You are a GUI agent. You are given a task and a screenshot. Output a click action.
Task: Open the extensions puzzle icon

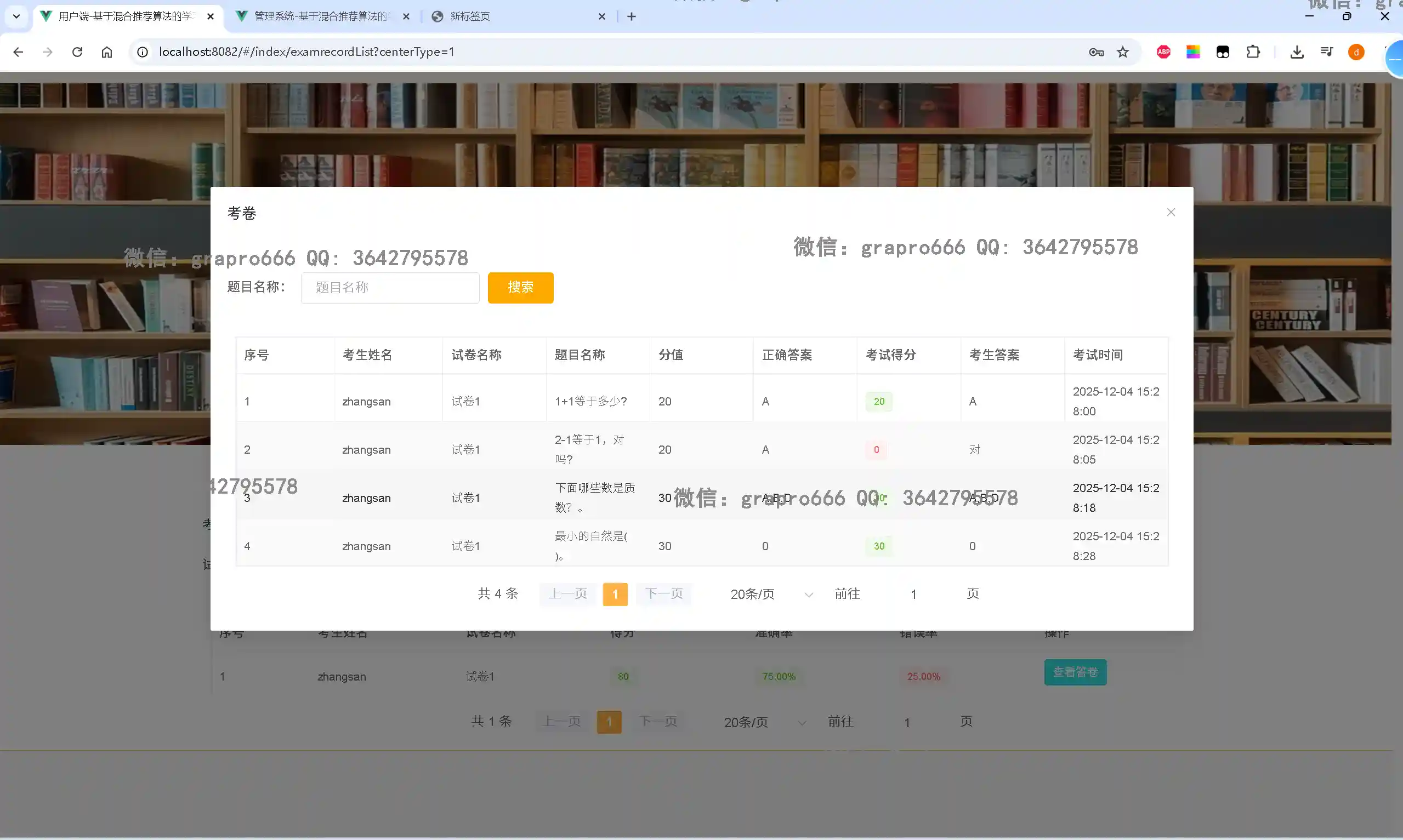(x=1252, y=52)
